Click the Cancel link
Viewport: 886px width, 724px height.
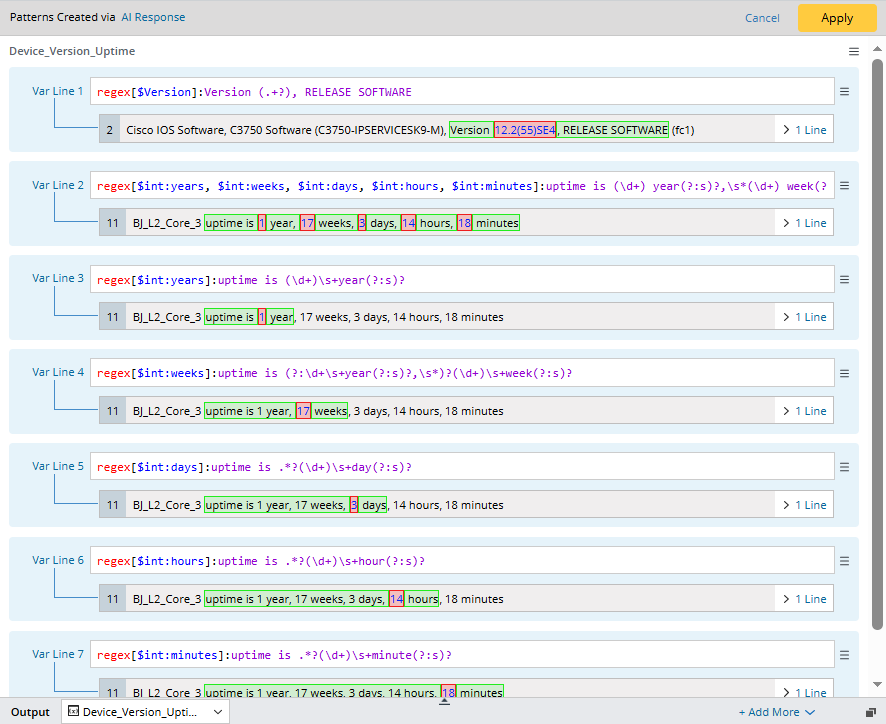click(762, 18)
